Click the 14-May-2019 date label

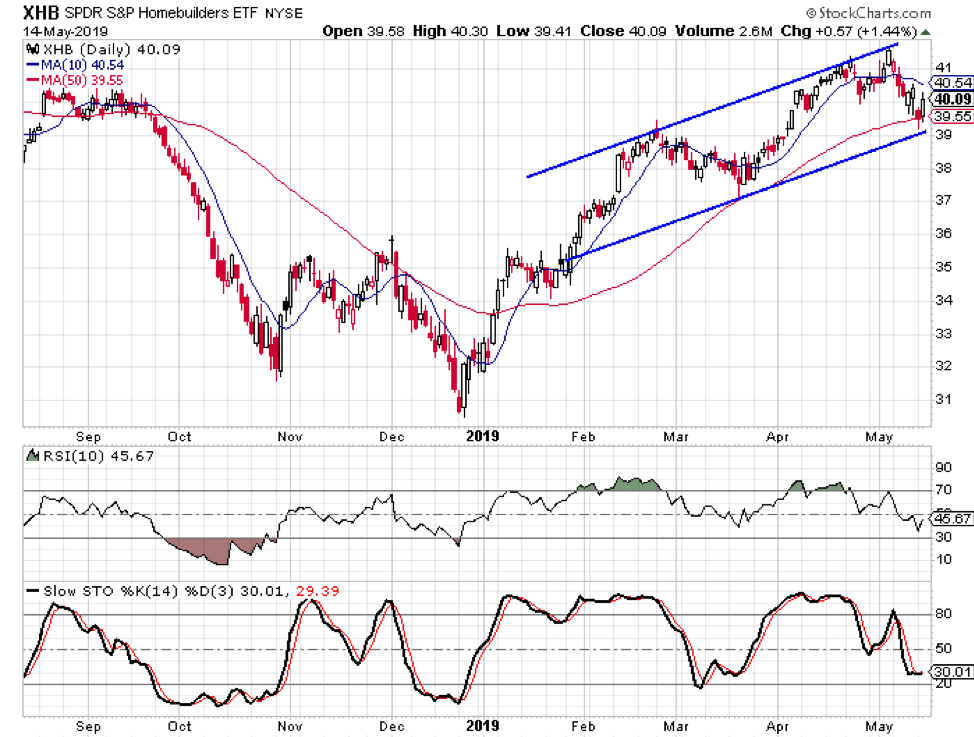[x=65, y=31]
